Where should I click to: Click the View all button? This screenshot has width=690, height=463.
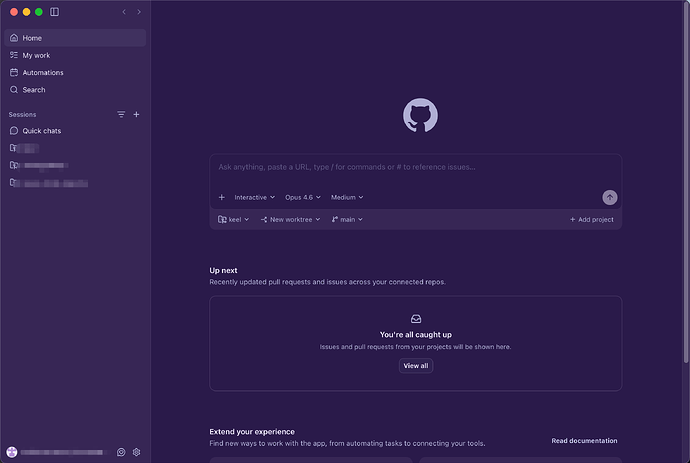click(416, 366)
